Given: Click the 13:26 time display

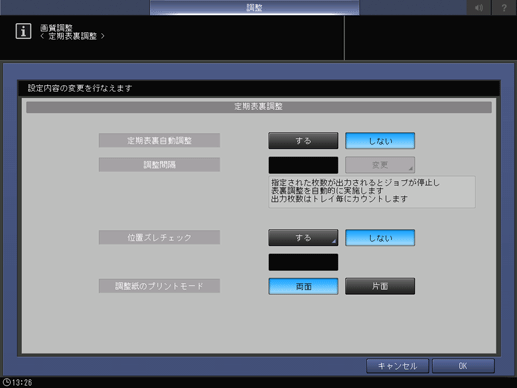Looking at the screenshot, I should [x=22, y=383].
